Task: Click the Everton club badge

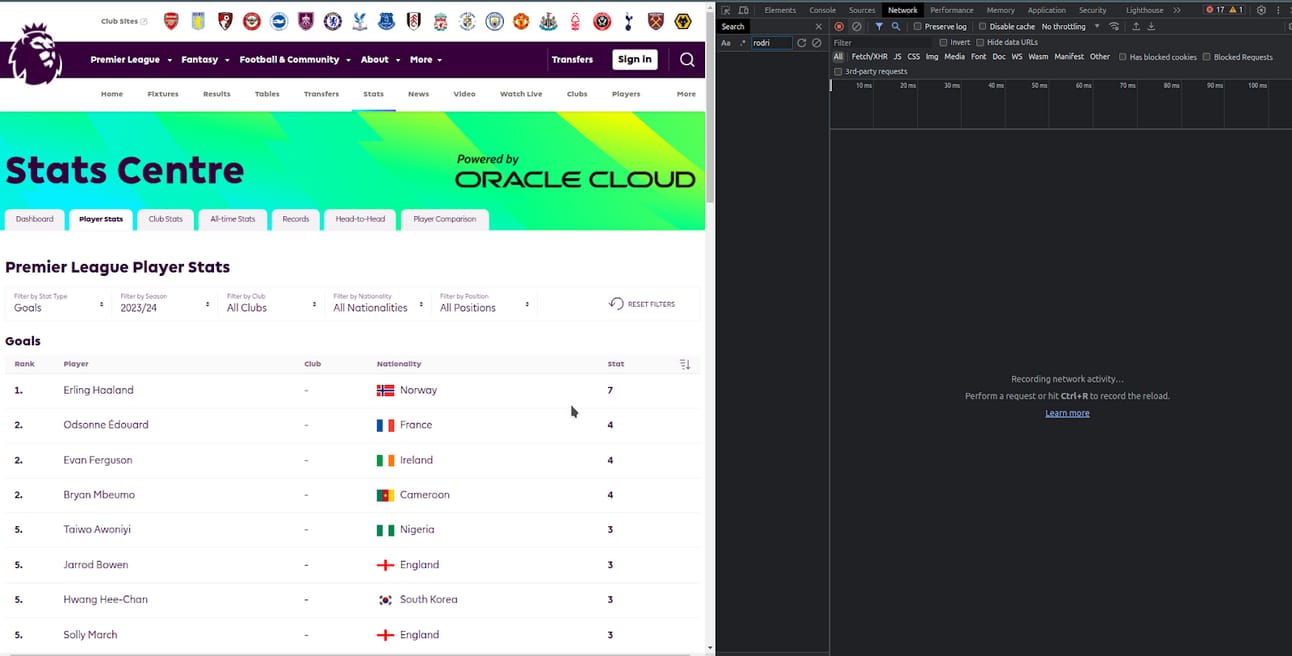Action: click(387, 21)
